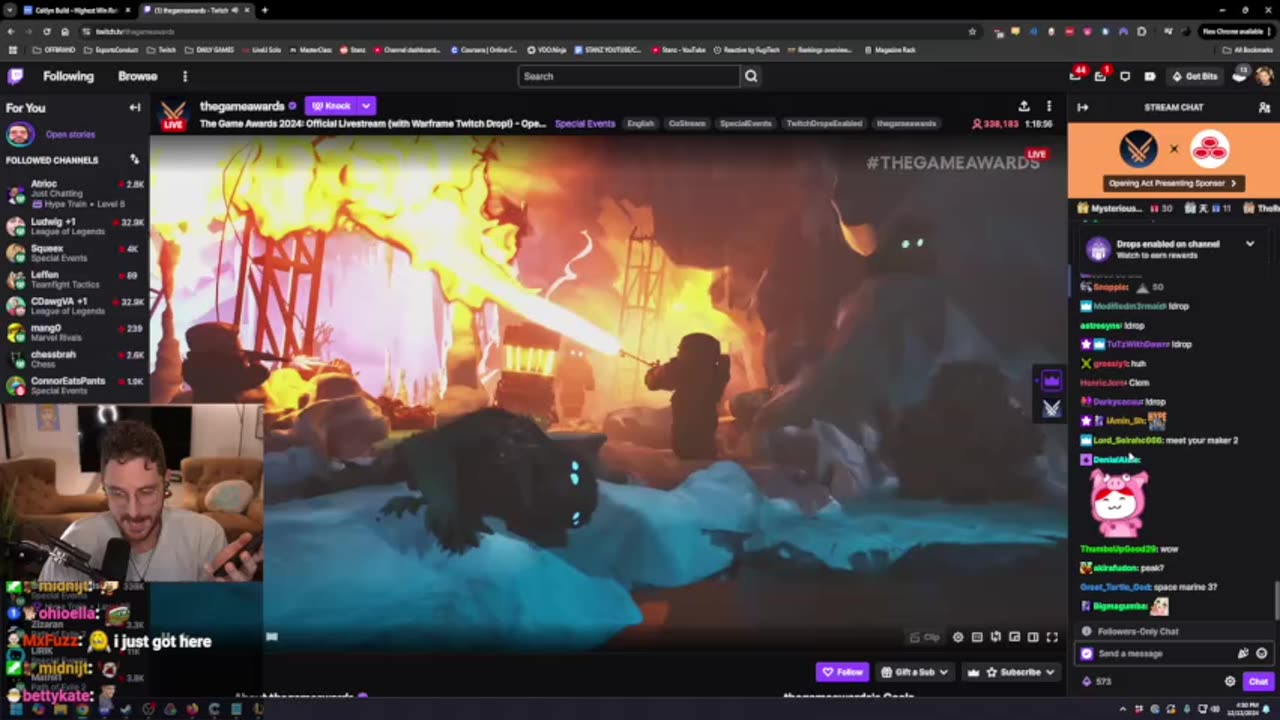Viewport: 1280px width, 720px height.
Task: Open the EsportsConduct bookmark folder
Action: pyautogui.click(x=111, y=49)
